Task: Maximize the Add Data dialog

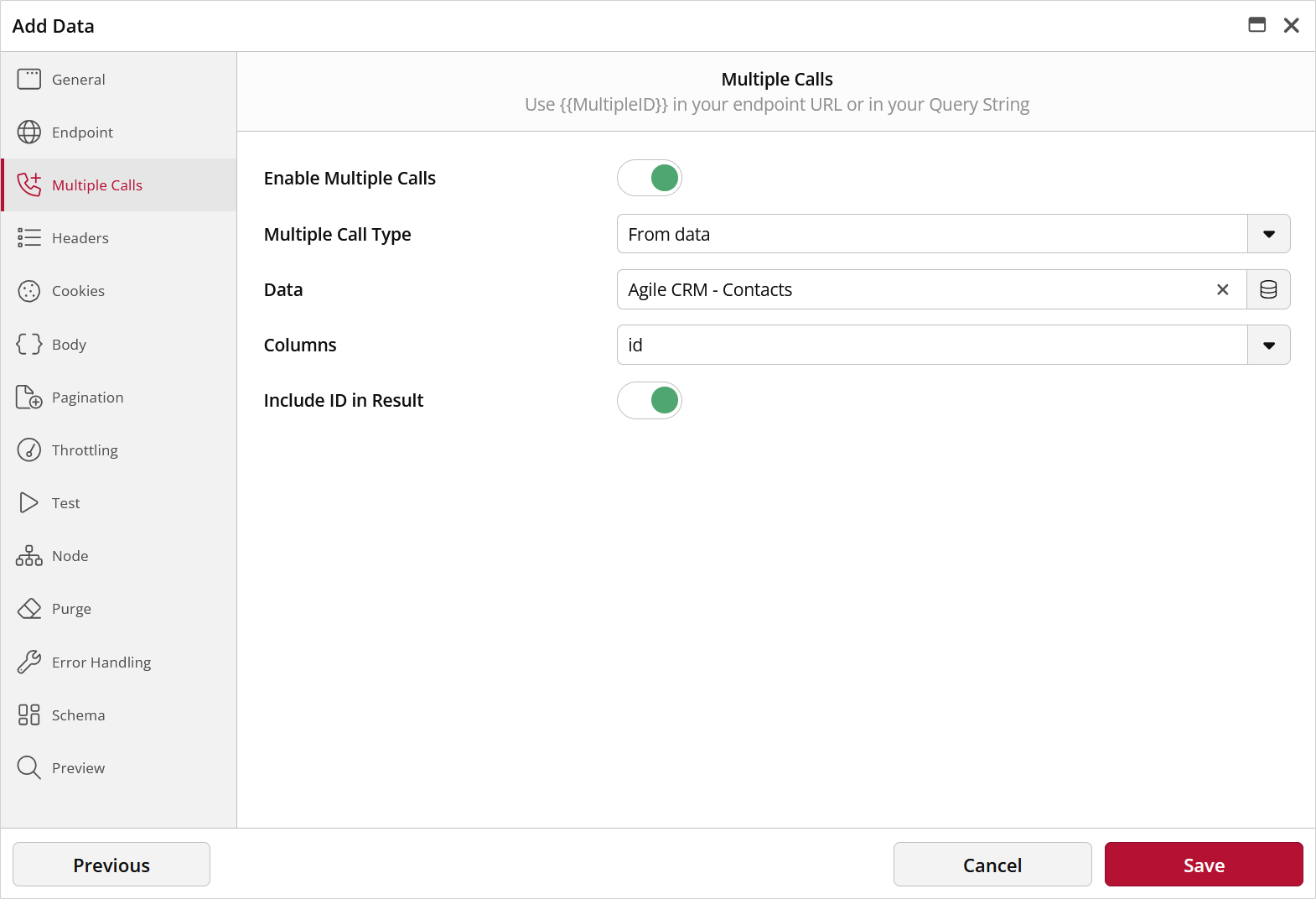Action: point(1257,25)
